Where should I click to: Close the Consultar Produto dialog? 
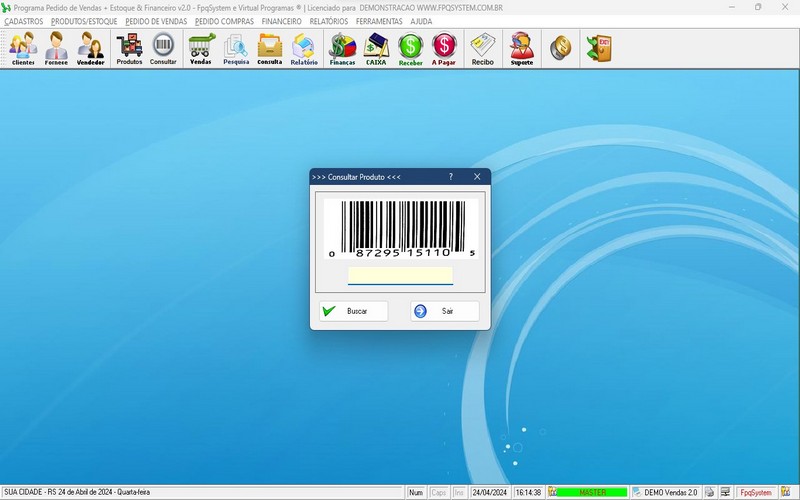pyautogui.click(x=477, y=177)
